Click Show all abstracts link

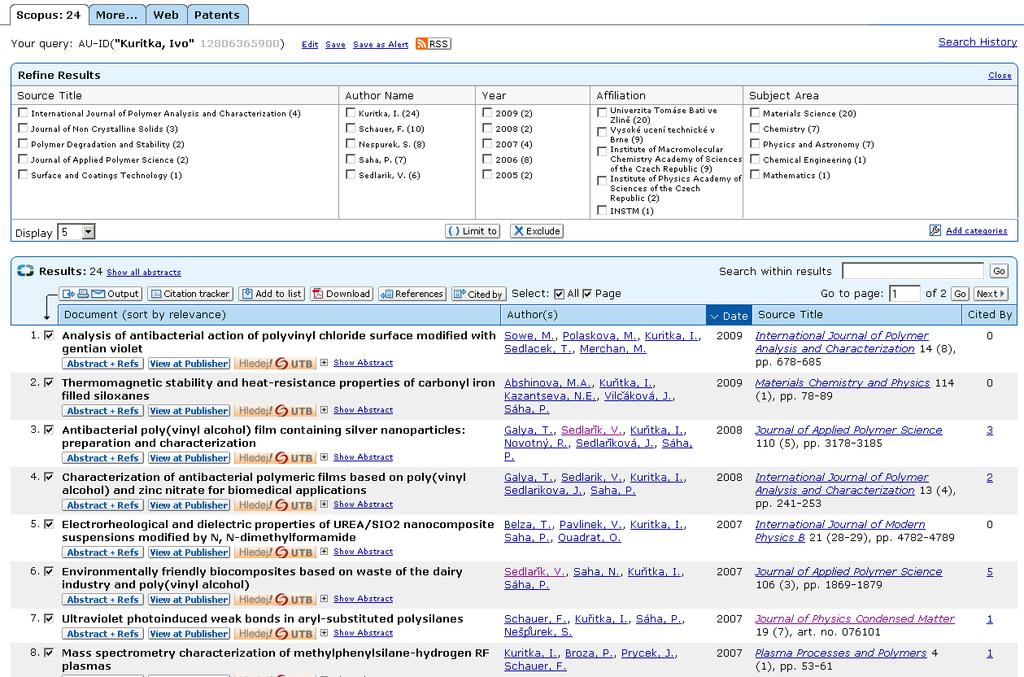click(x=144, y=272)
